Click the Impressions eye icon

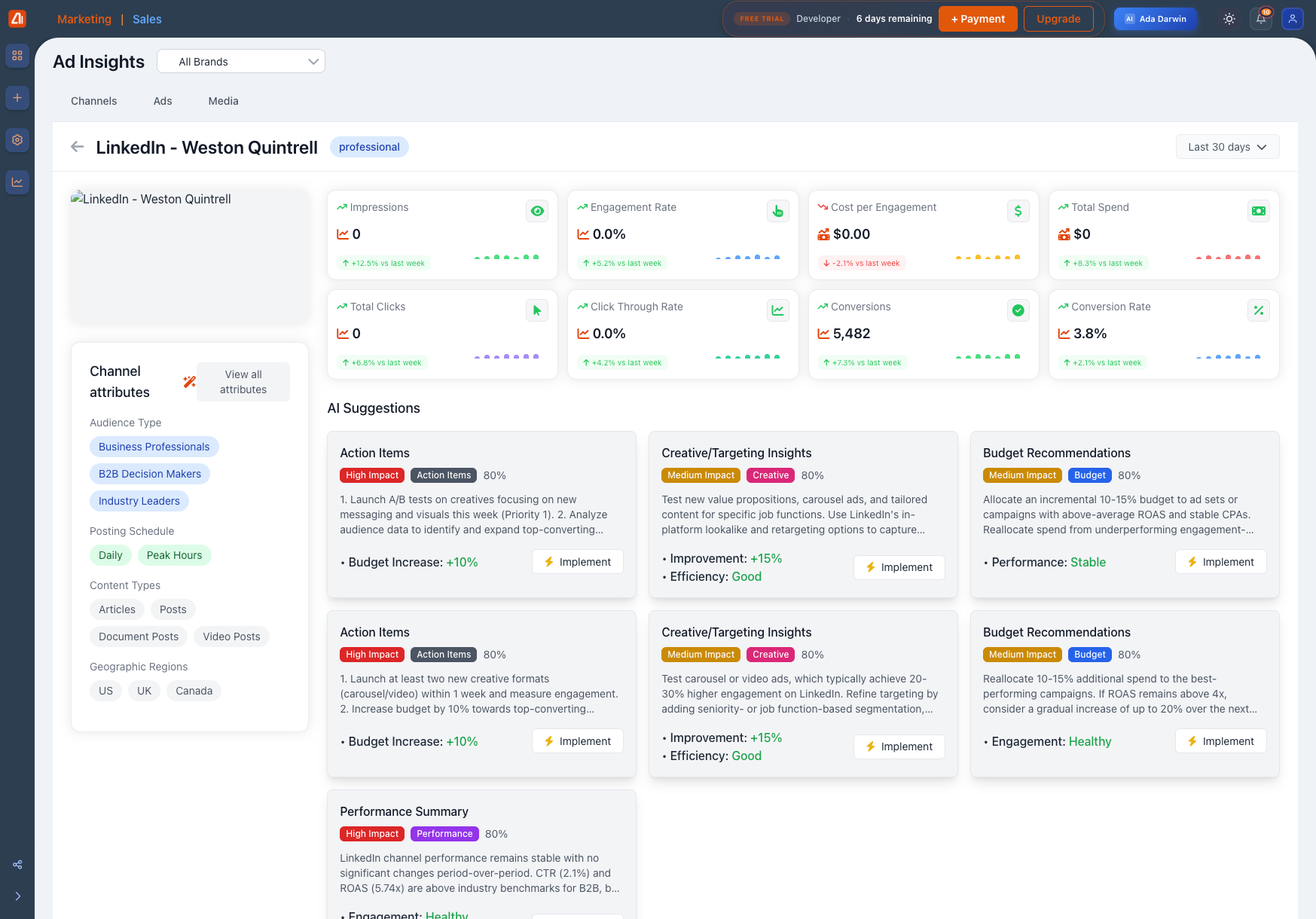[537, 211]
